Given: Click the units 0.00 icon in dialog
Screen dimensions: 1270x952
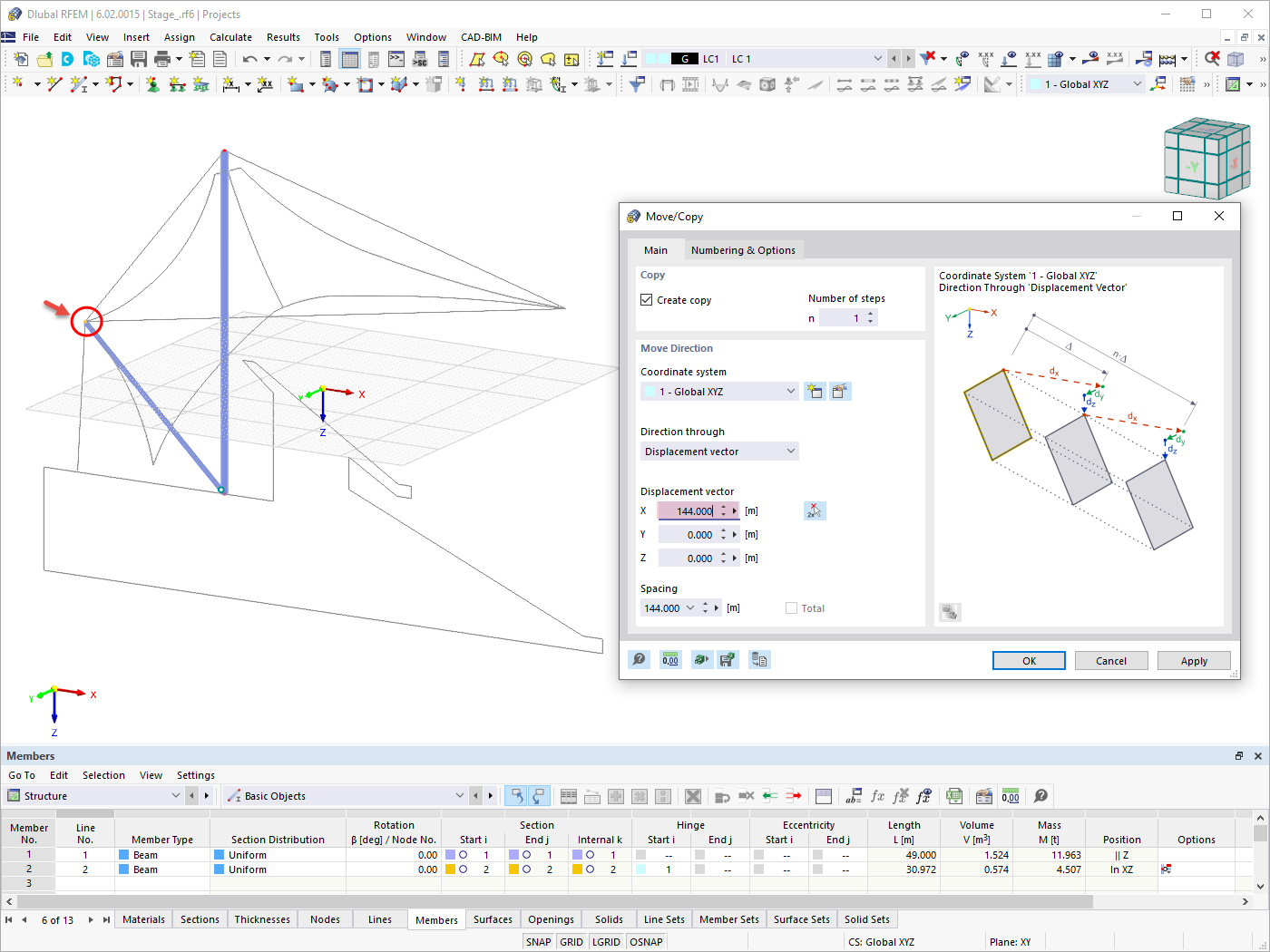Looking at the screenshot, I should pyautogui.click(x=670, y=659).
